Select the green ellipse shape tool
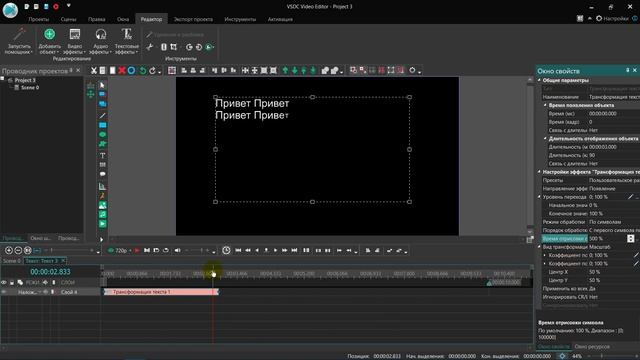The width and height of the screenshot is (640, 360). pos(102,135)
